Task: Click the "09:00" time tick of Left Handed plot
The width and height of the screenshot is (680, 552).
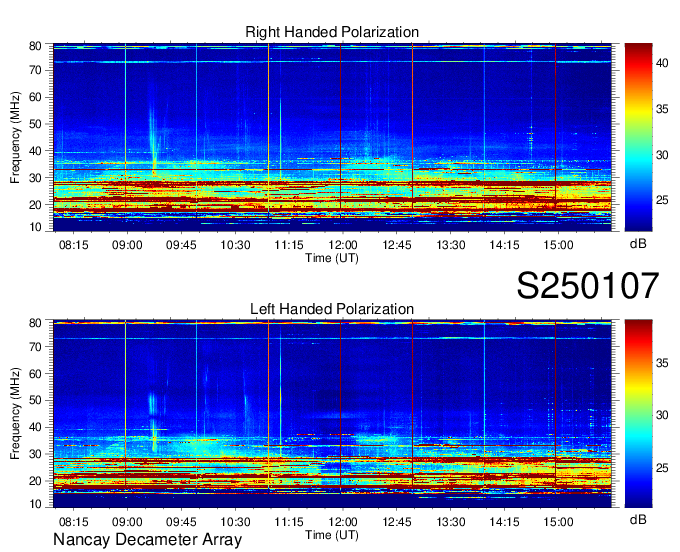Action: (x=127, y=522)
